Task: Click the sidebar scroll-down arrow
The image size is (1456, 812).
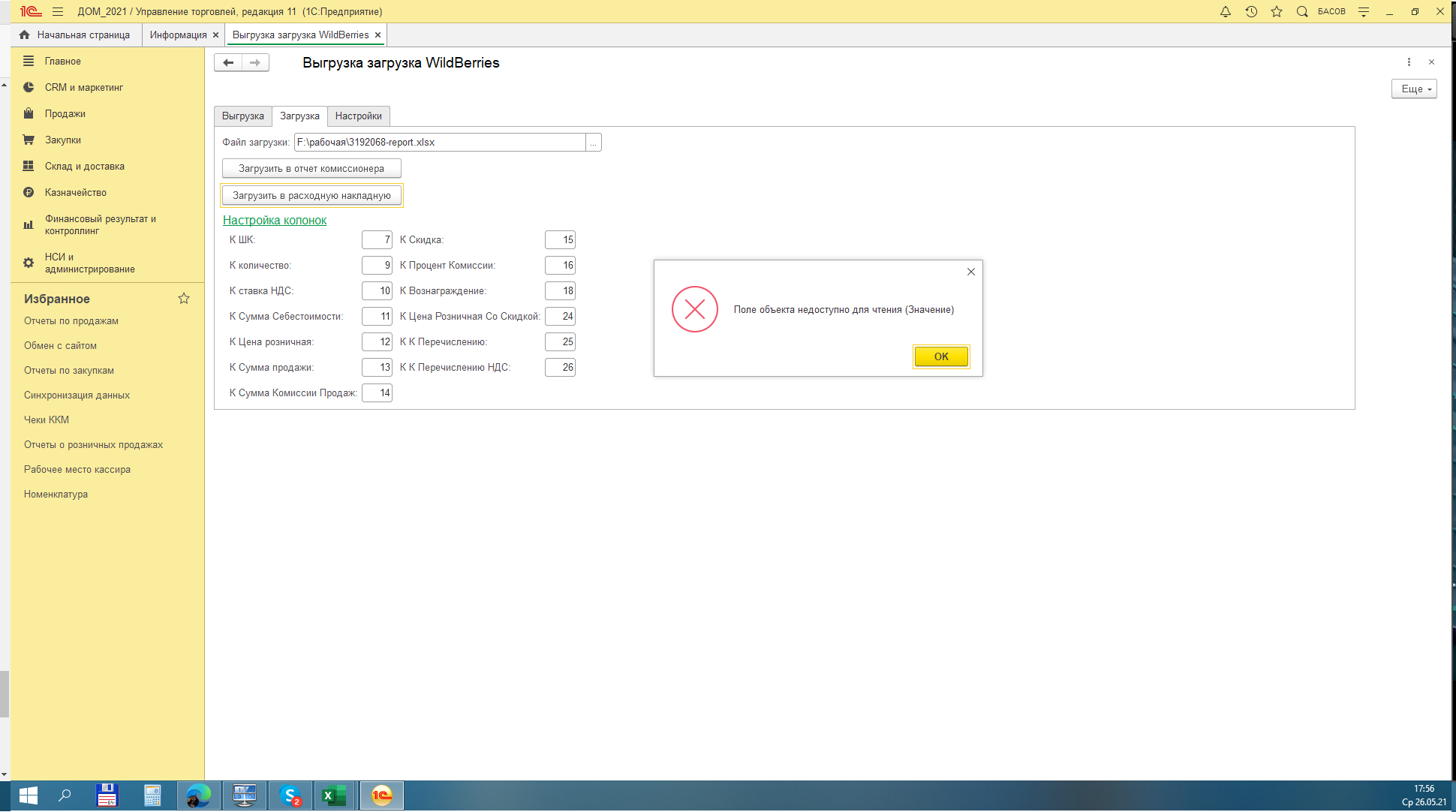Action: [x=5, y=774]
